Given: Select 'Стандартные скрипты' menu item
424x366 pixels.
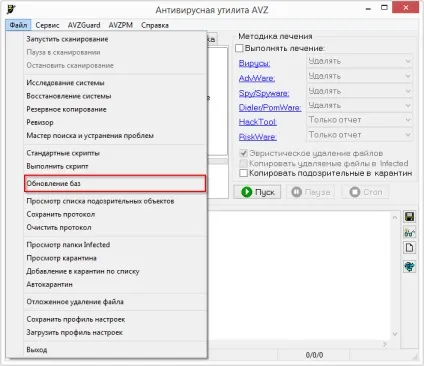Looking at the screenshot, I should (x=115, y=153).
